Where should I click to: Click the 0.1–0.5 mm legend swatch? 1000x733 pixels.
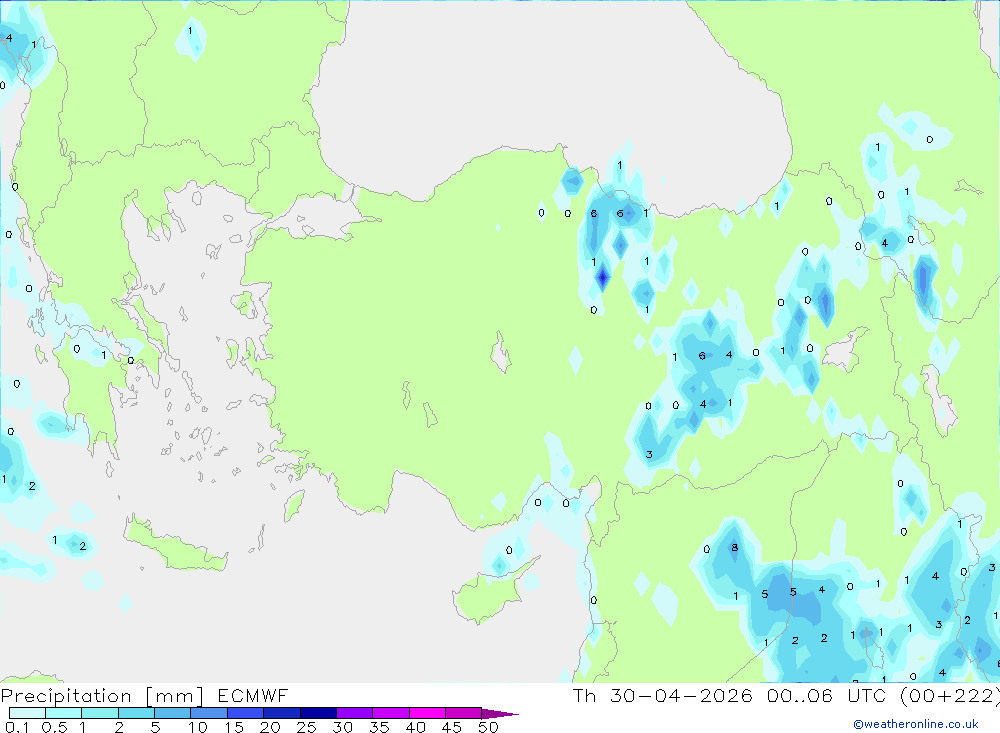tap(27, 713)
